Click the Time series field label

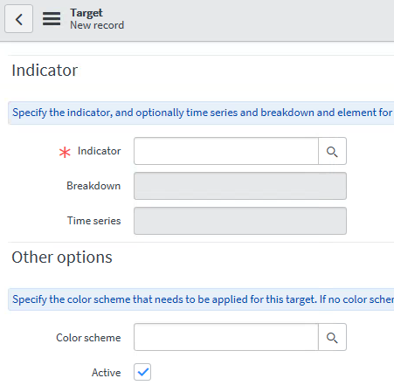[94, 221]
